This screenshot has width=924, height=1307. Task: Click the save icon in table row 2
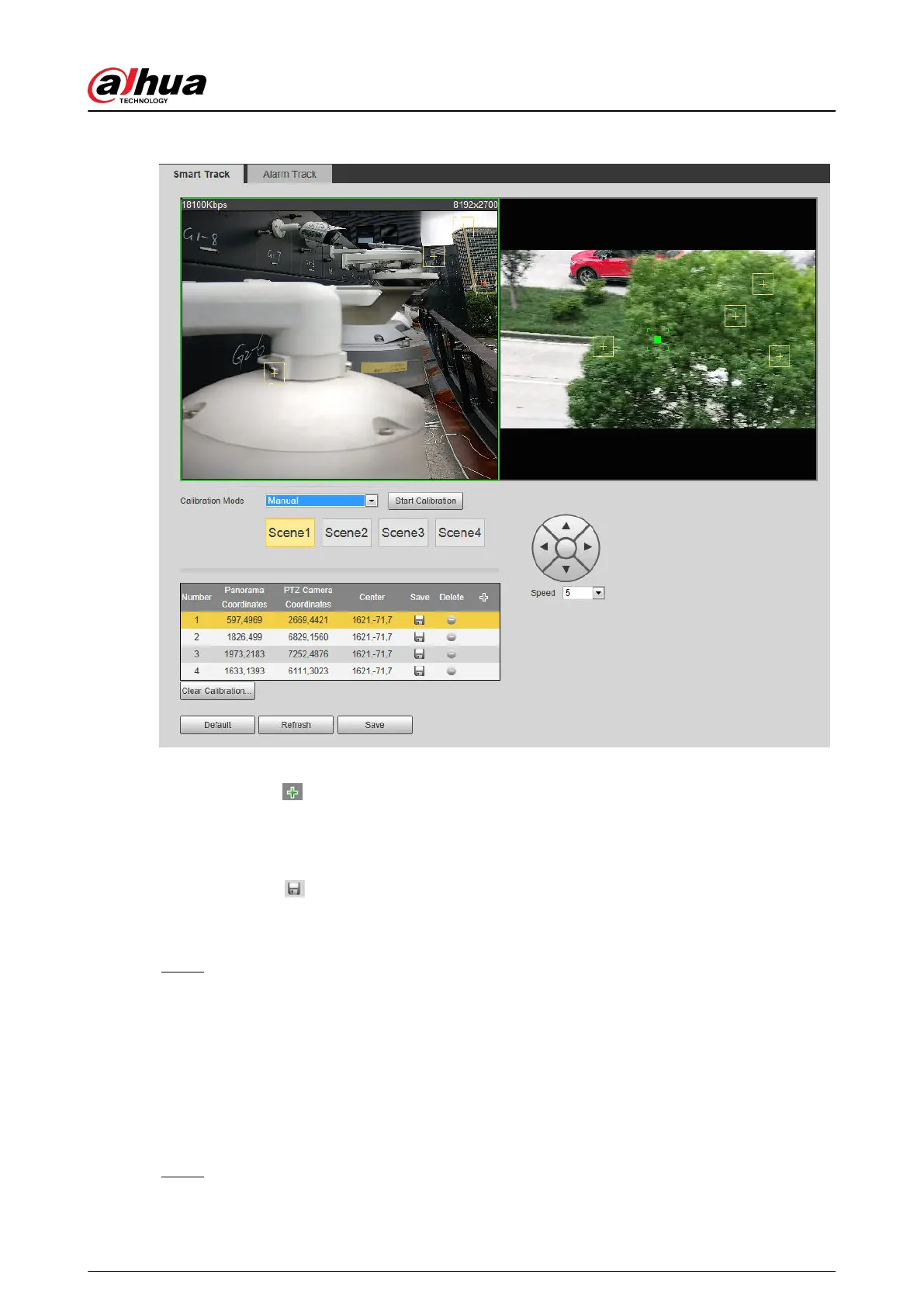click(x=419, y=637)
